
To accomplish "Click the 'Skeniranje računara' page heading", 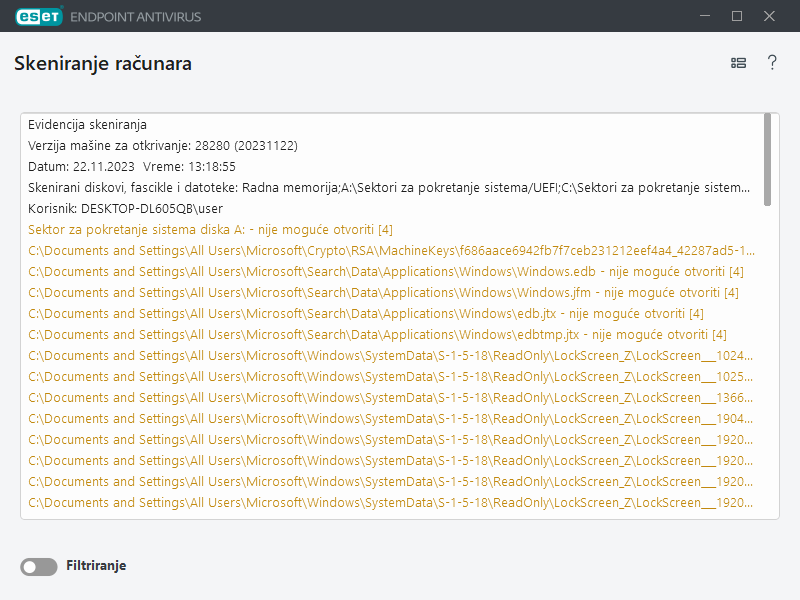I will click(x=103, y=64).
